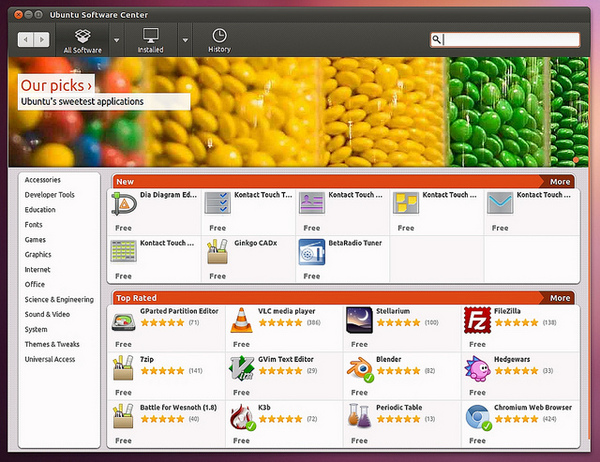The width and height of the screenshot is (600, 462).
Task: Show the Installed software list
Action: coord(150,40)
